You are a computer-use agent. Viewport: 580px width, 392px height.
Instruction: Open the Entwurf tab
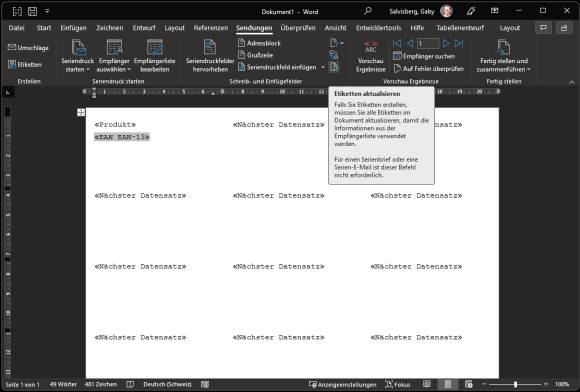(144, 28)
